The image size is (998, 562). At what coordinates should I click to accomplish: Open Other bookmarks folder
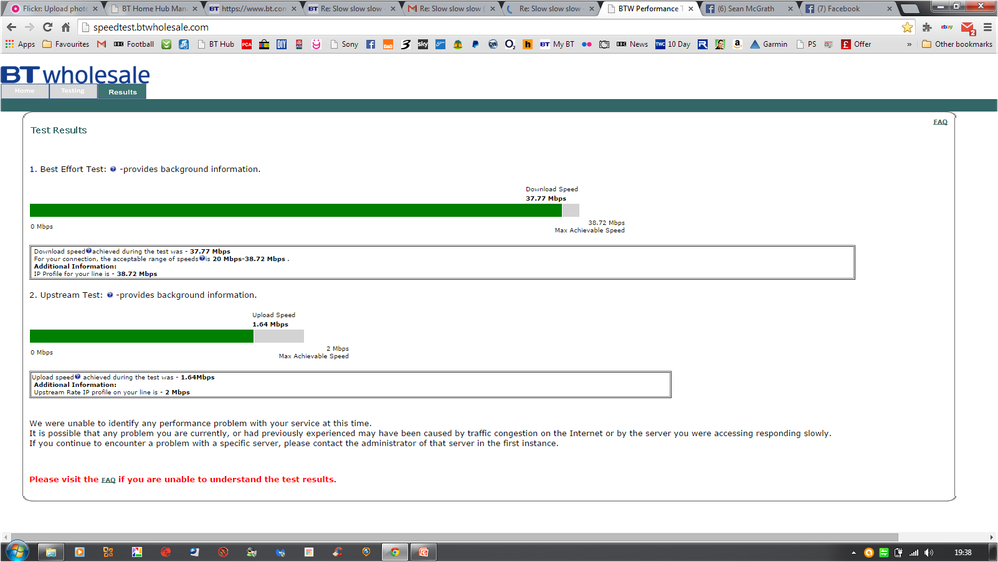[x=957, y=44]
